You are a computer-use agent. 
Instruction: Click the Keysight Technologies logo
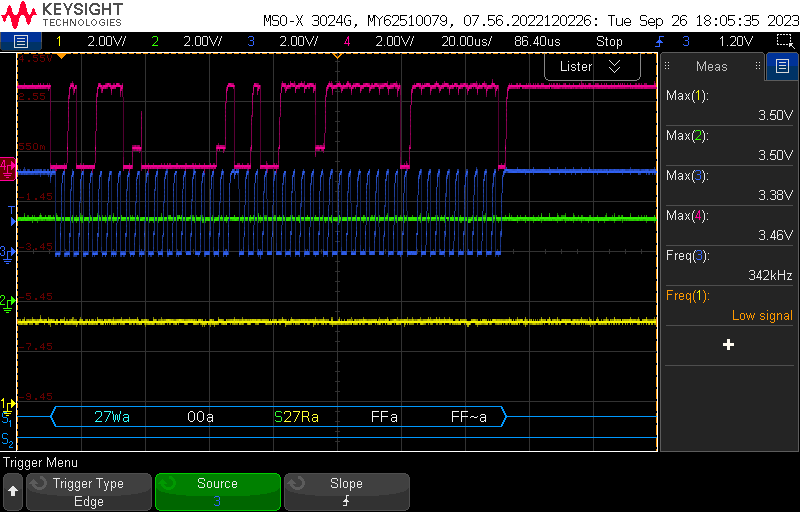tap(62, 15)
